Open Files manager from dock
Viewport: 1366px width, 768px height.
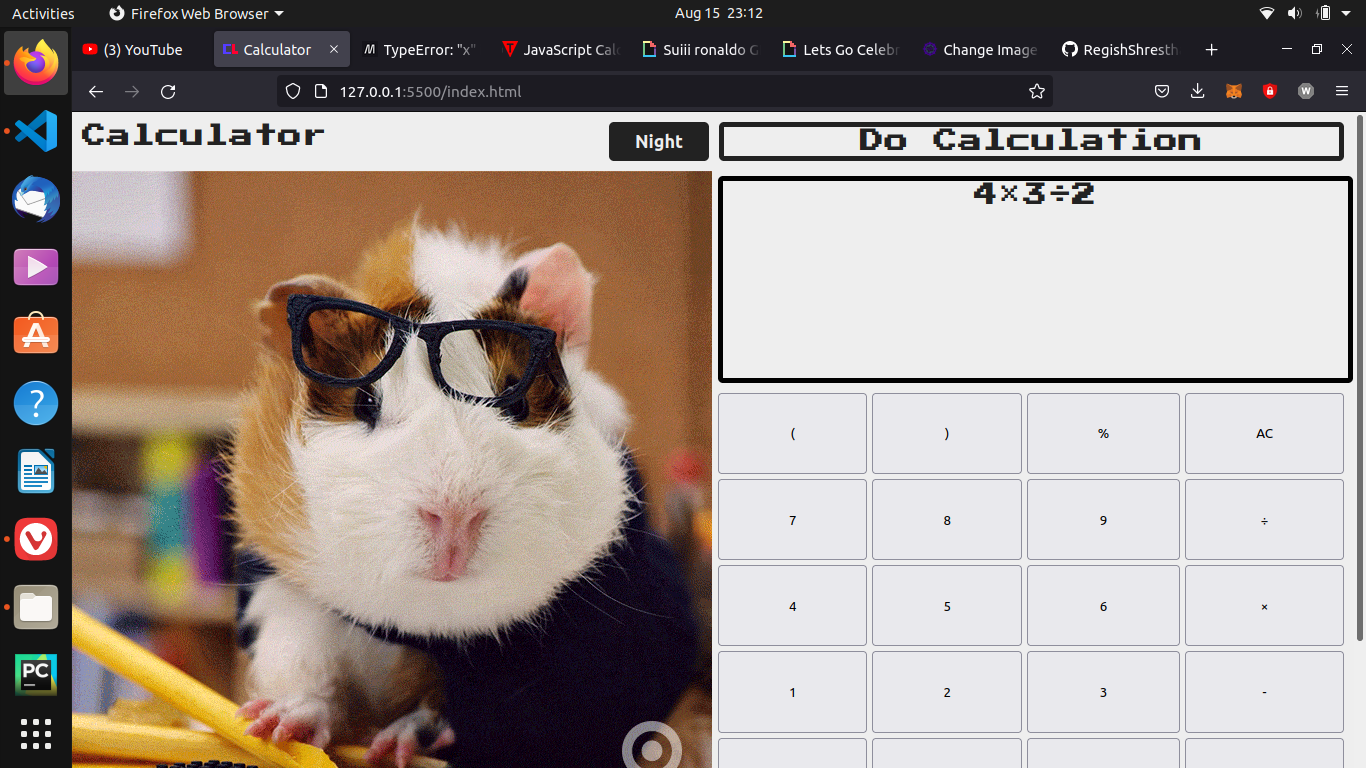pos(36,607)
